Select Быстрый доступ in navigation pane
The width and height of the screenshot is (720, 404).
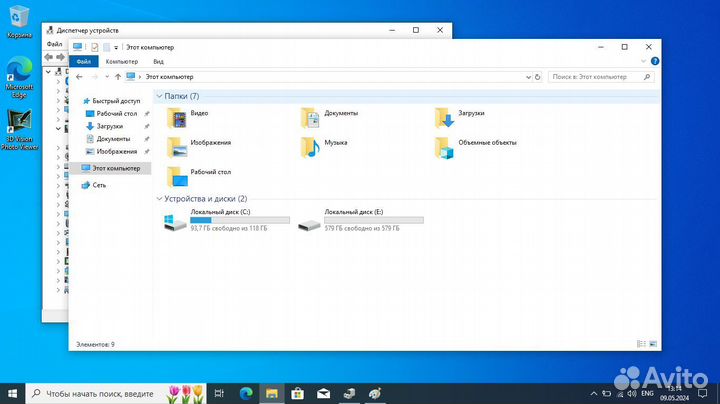click(116, 101)
